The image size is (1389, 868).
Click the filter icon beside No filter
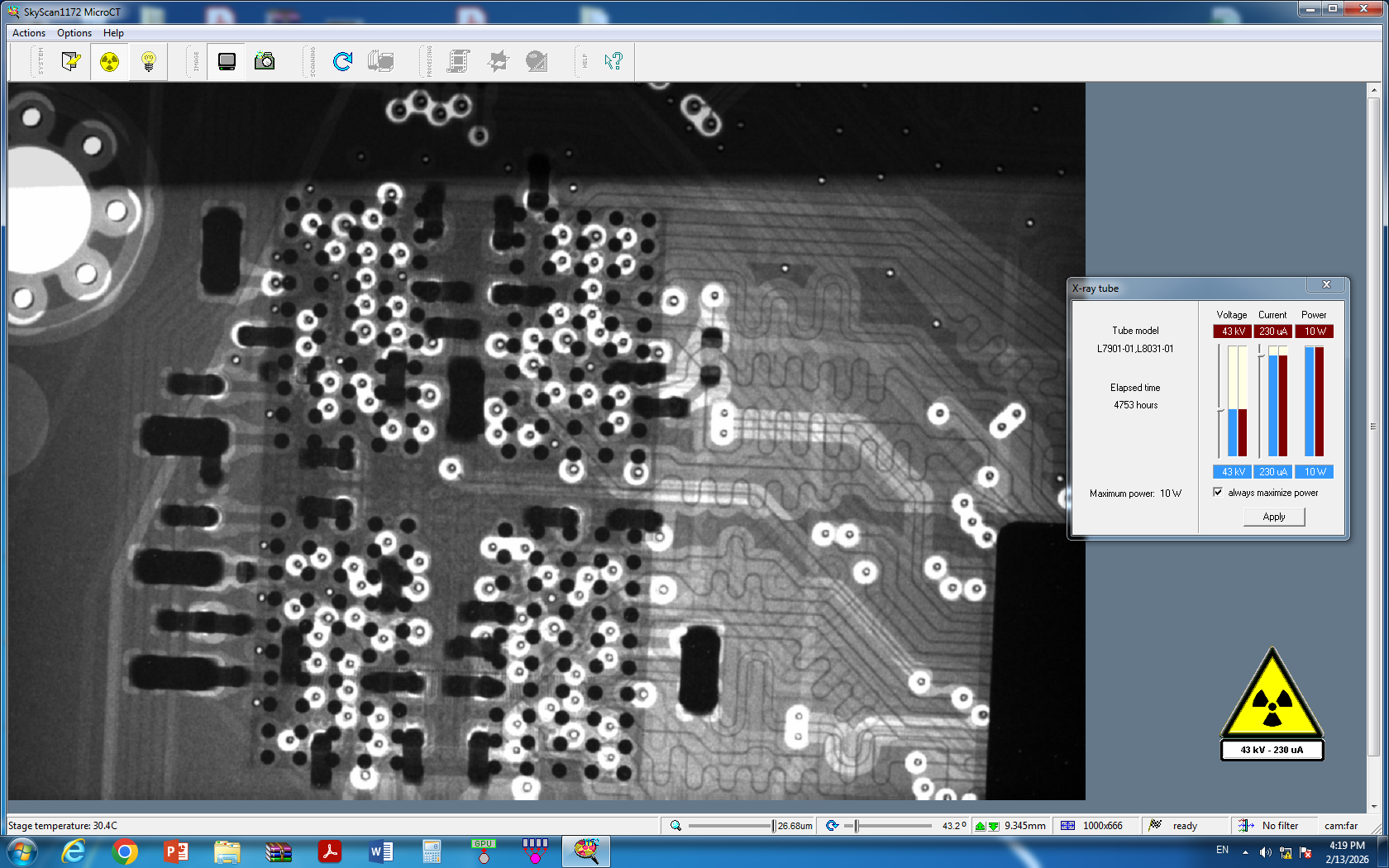(x=1245, y=825)
